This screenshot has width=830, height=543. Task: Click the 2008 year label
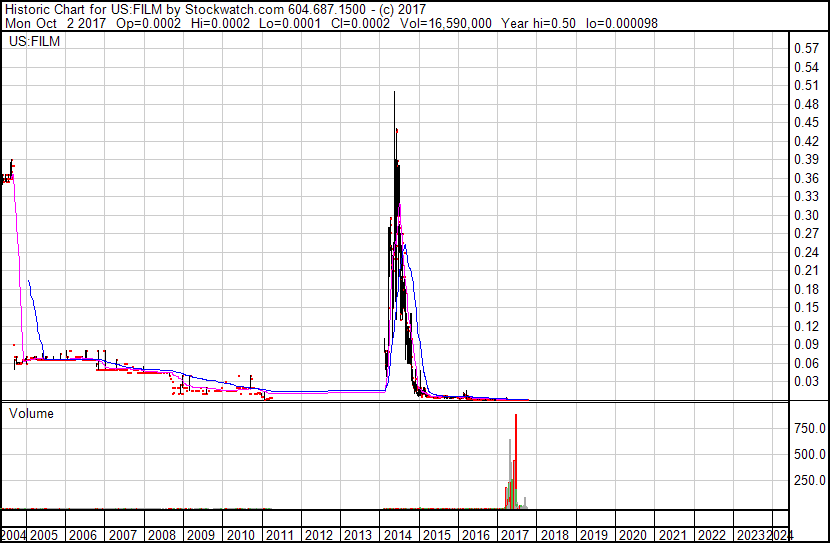(x=163, y=534)
